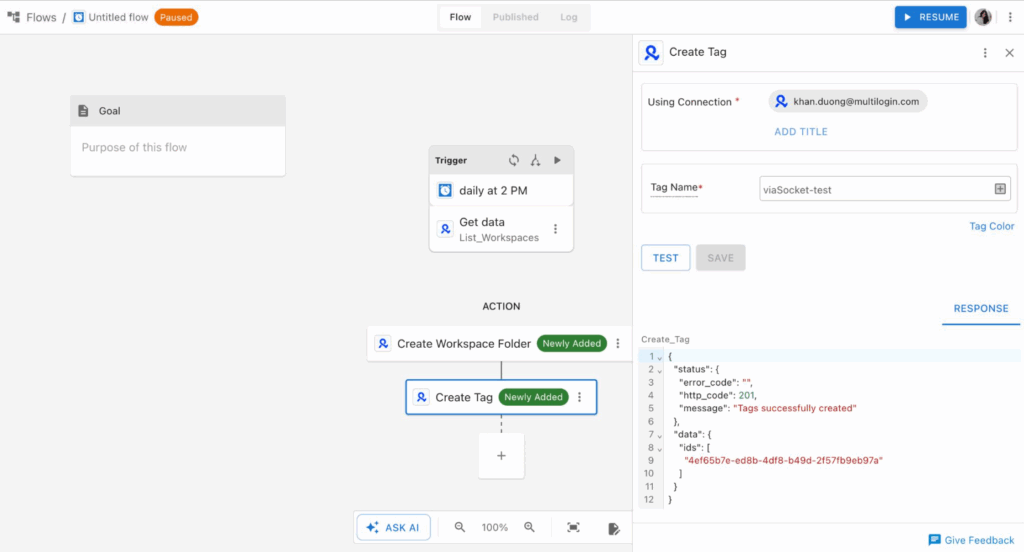1024x552 pixels.
Task: Run the trigger with the play icon
Action: pyautogui.click(x=557, y=160)
